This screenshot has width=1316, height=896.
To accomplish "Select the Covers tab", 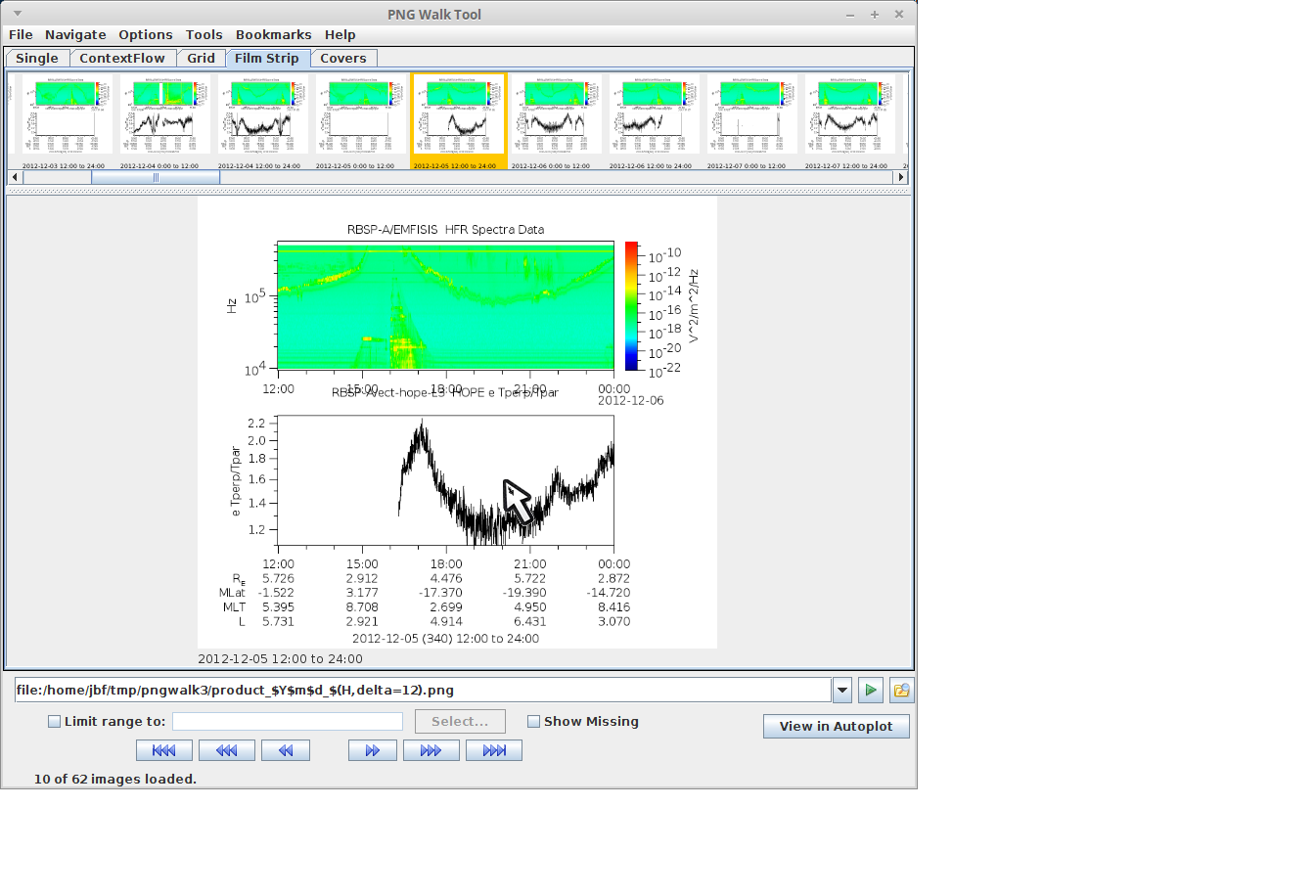I will point(342,58).
